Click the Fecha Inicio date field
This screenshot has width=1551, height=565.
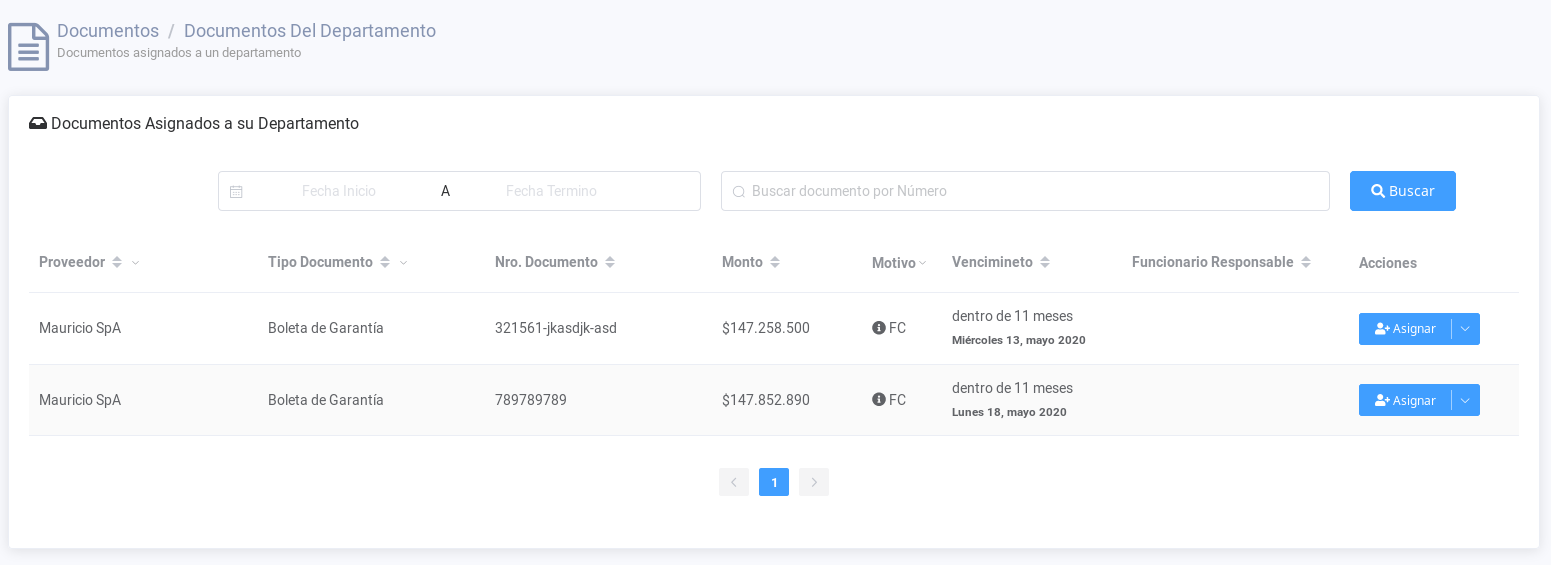pyautogui.click(x=339, y=191)
